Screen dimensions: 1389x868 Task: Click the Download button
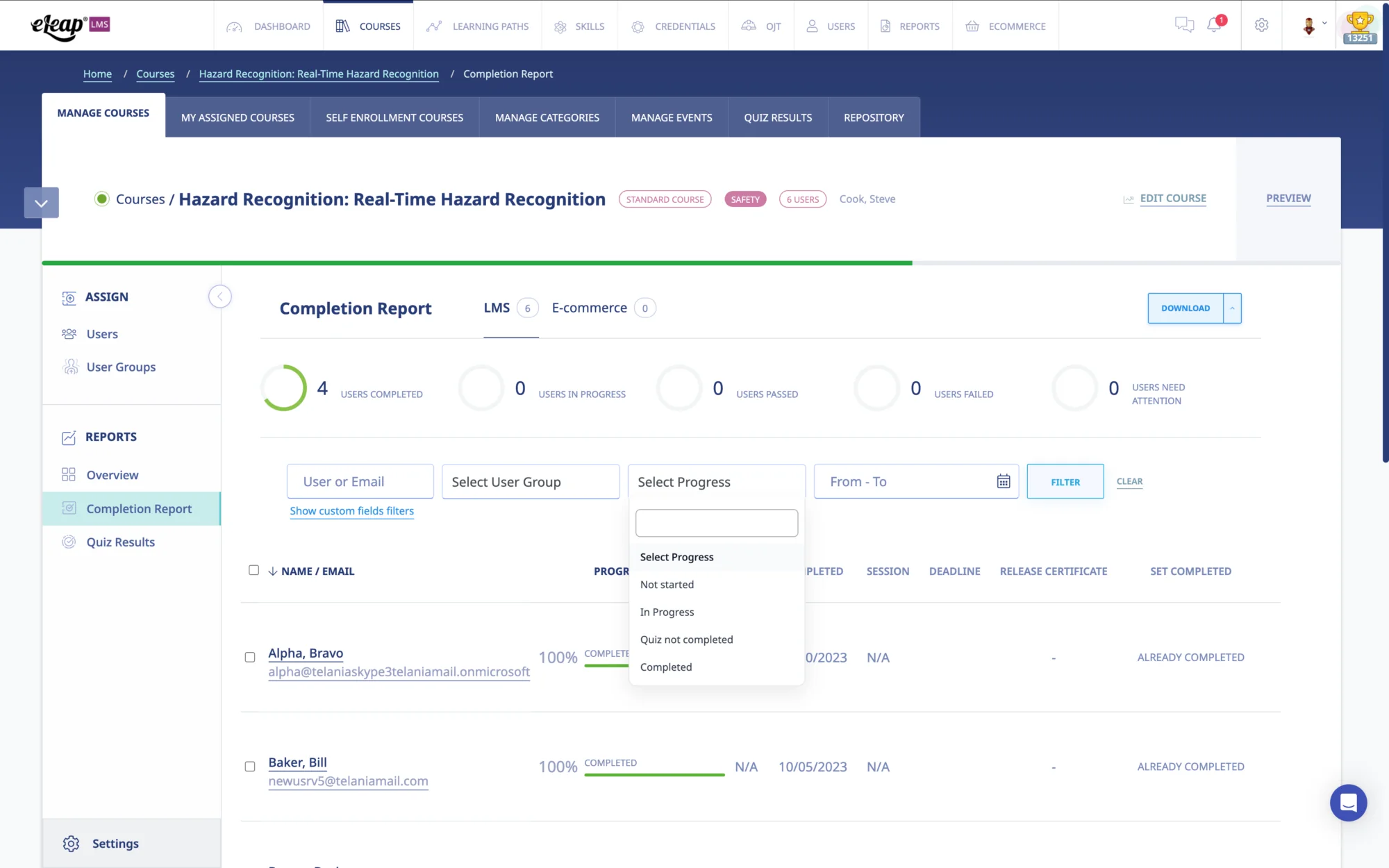tap(1186, 308)
